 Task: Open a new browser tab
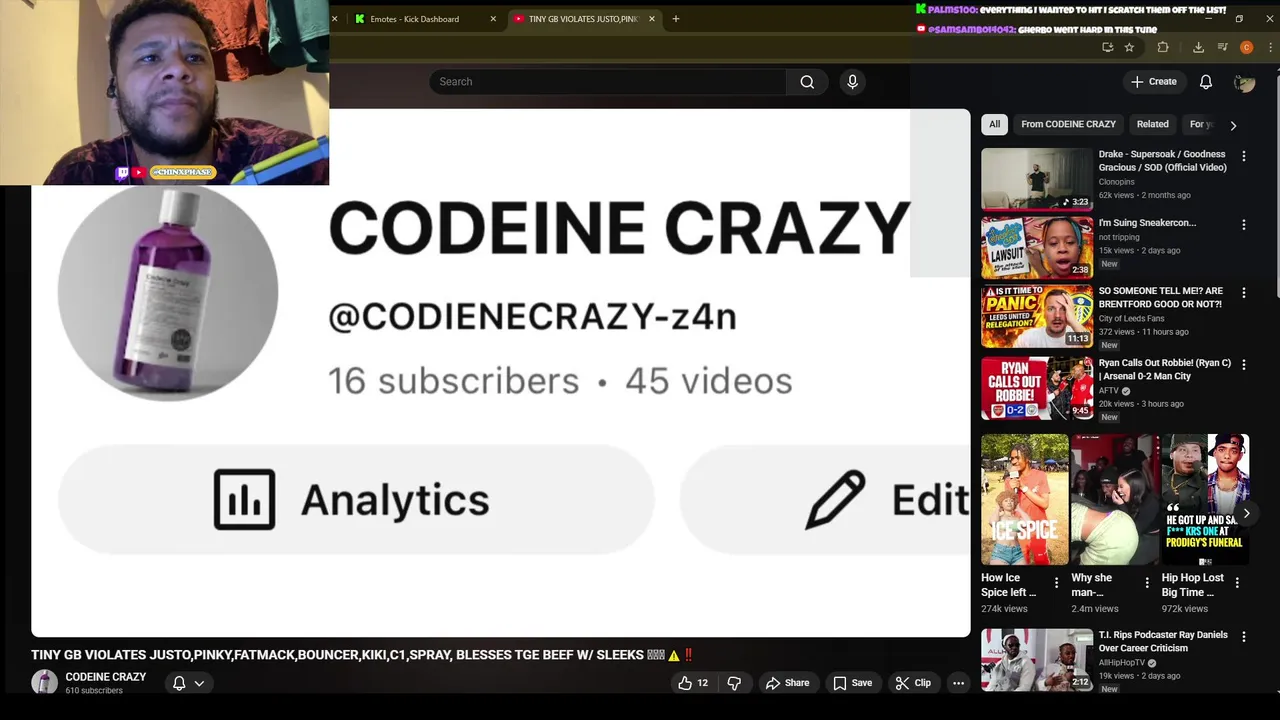(676, 19)
